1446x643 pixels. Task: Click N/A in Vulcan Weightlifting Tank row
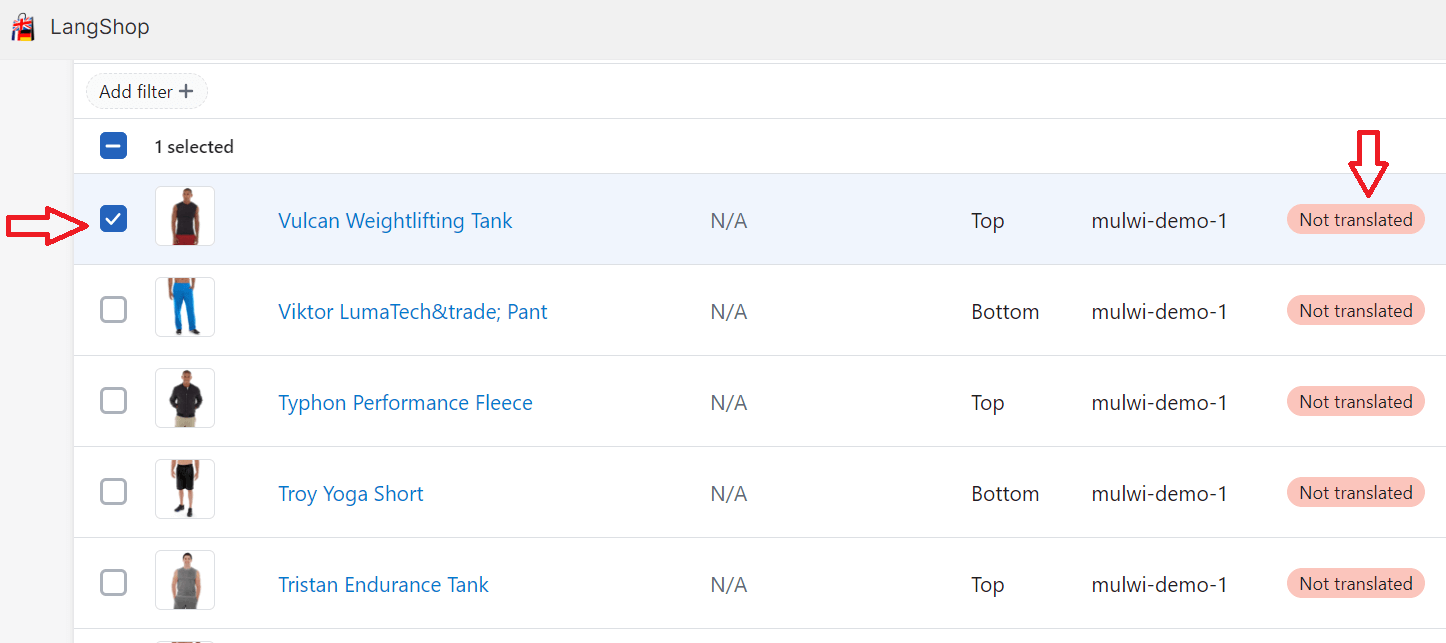coord(729,221)
